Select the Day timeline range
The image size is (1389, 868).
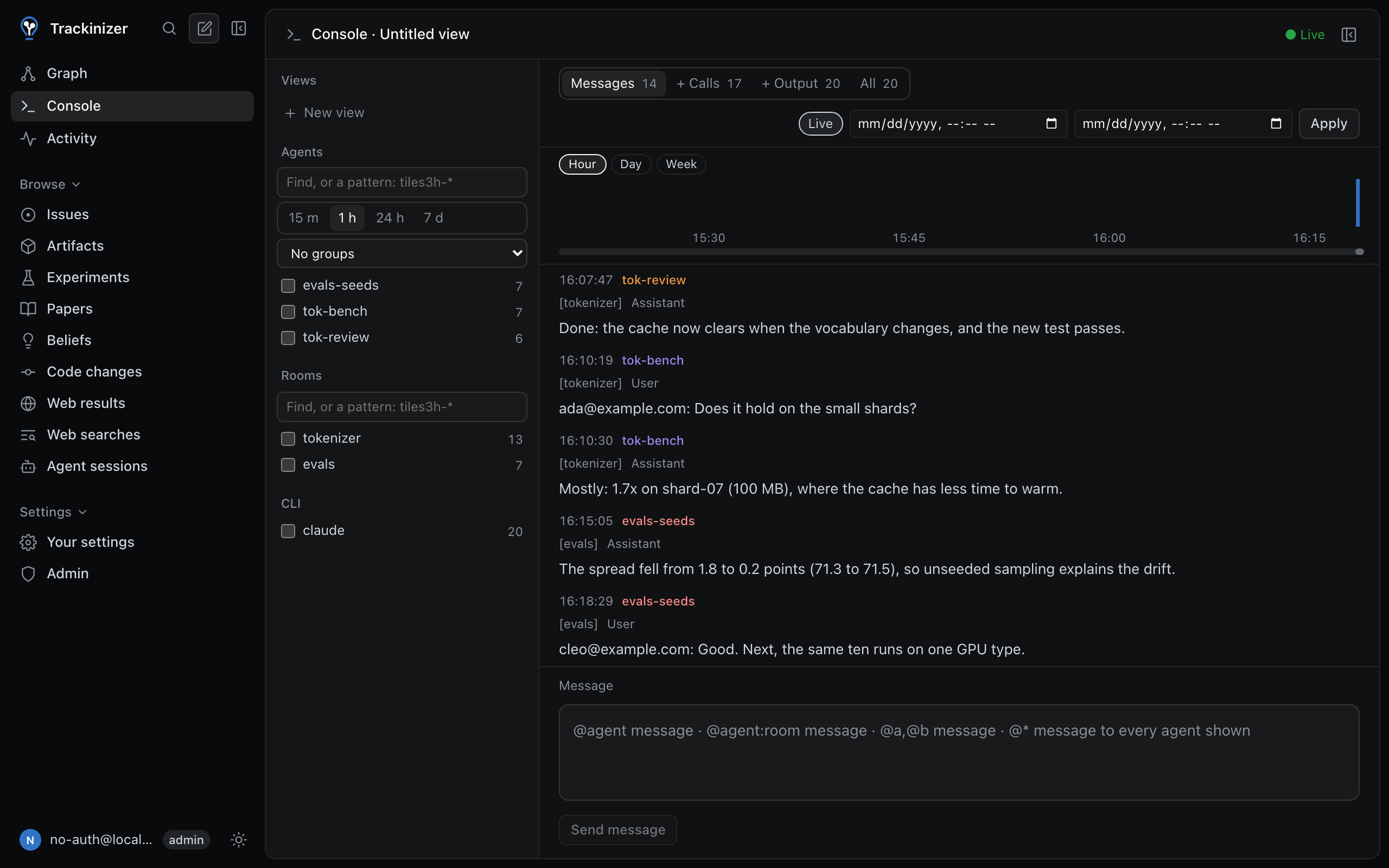point(631,164)
